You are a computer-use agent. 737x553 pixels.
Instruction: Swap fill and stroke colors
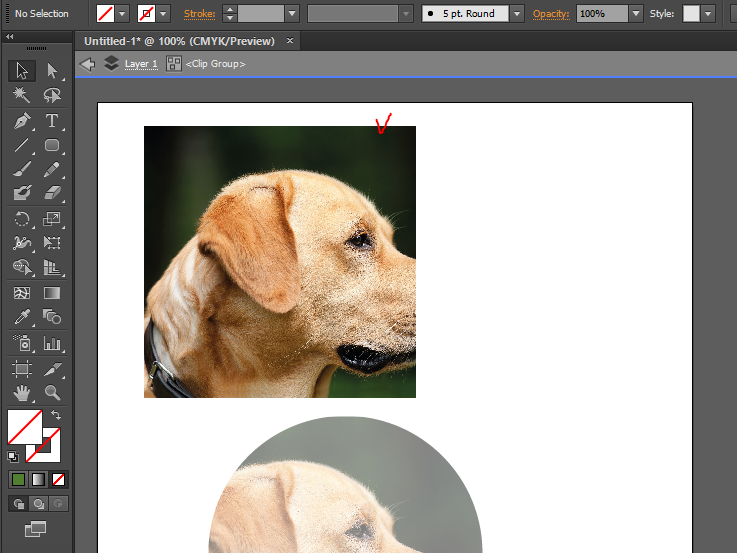pyautogui.click(x=56, y=415)
